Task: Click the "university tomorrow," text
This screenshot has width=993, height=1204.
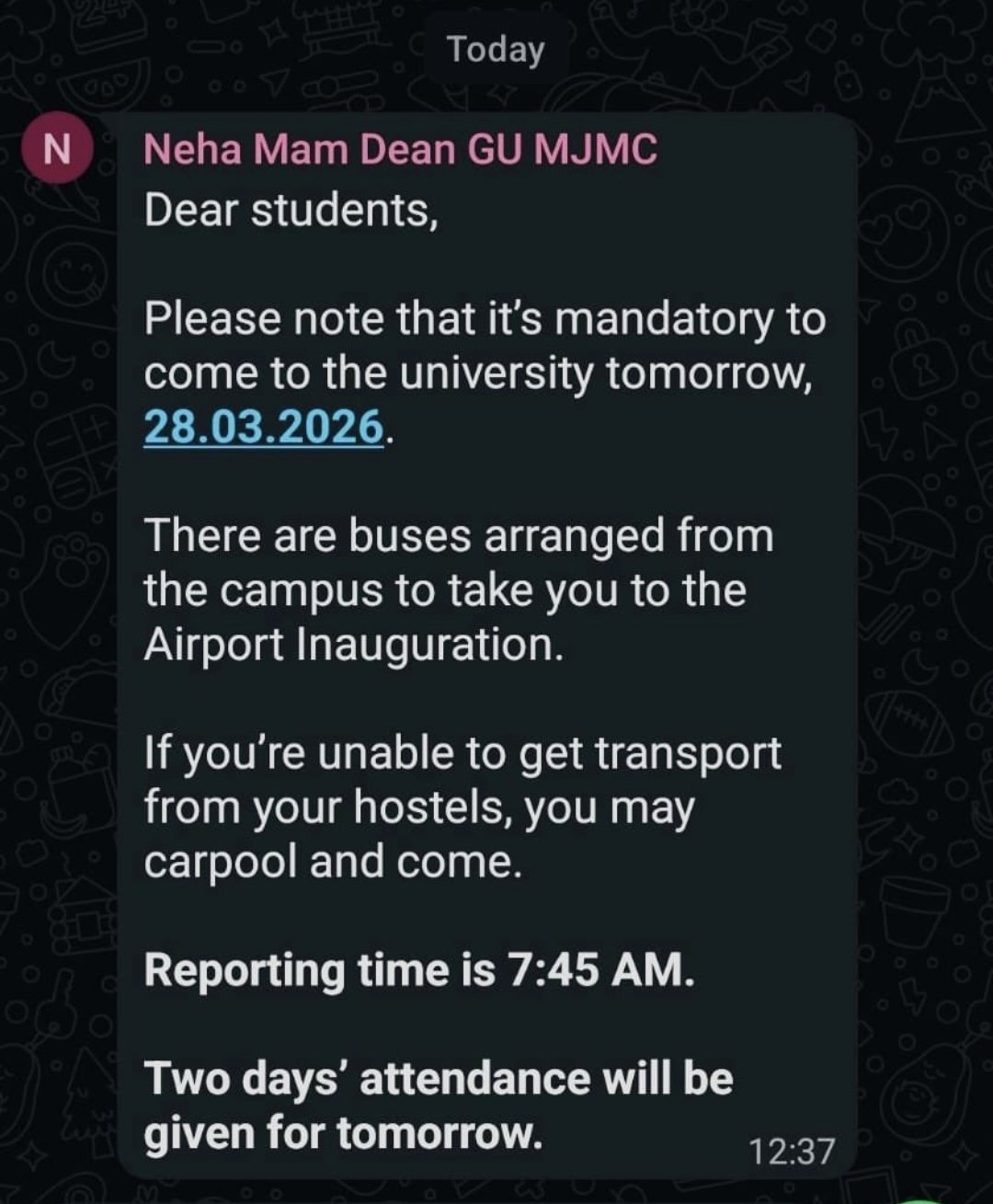Action: tap(606, 373)
